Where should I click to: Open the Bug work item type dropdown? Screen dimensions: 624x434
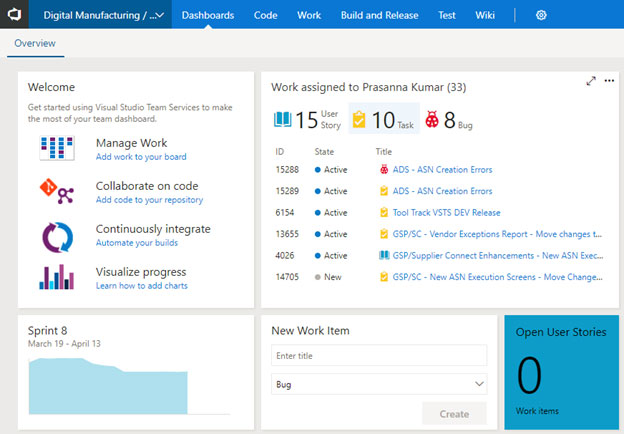[379, 384]
